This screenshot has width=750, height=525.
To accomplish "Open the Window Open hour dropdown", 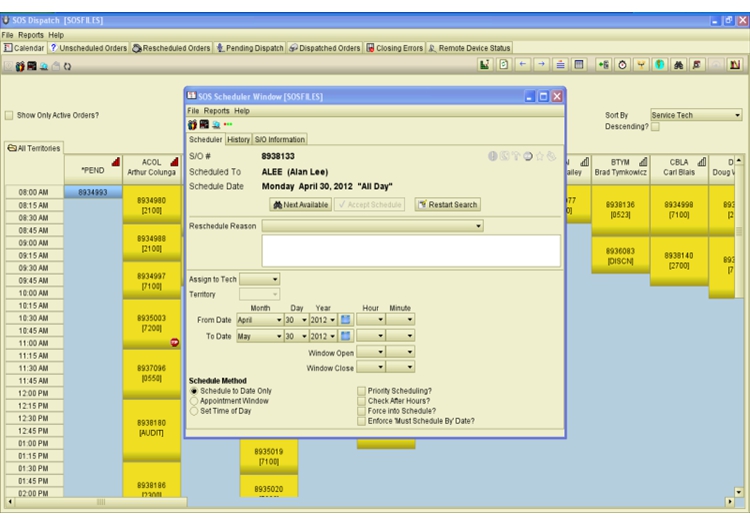I will pos(371,352).
